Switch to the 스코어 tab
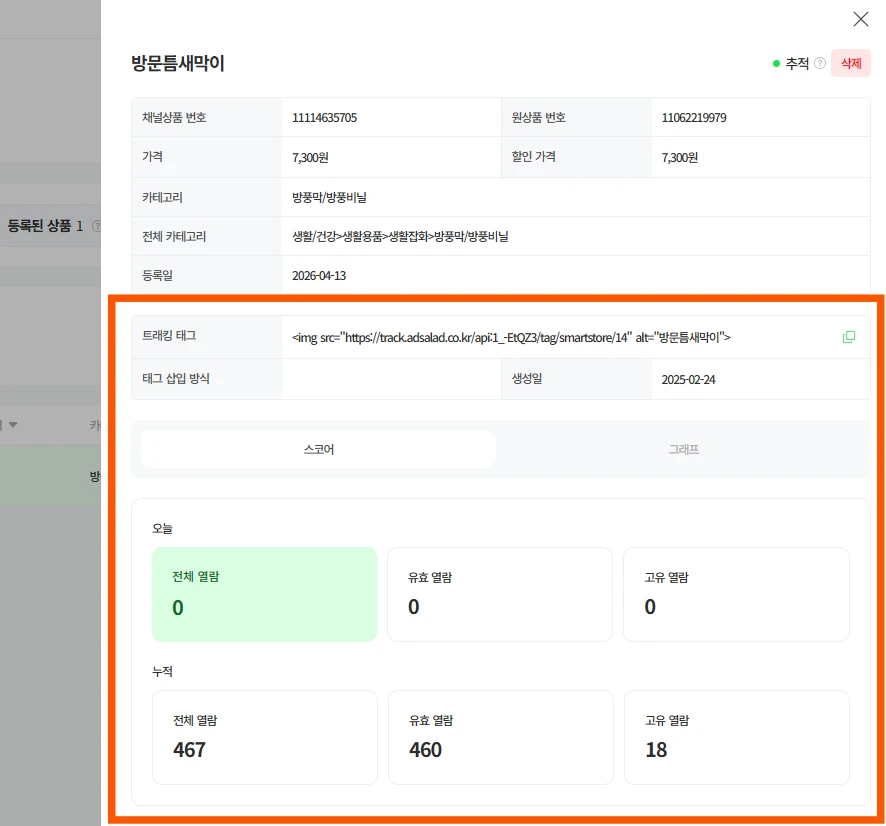Image resolution: width=886 pixels, height=826 pixels. (x=318, y=449)
